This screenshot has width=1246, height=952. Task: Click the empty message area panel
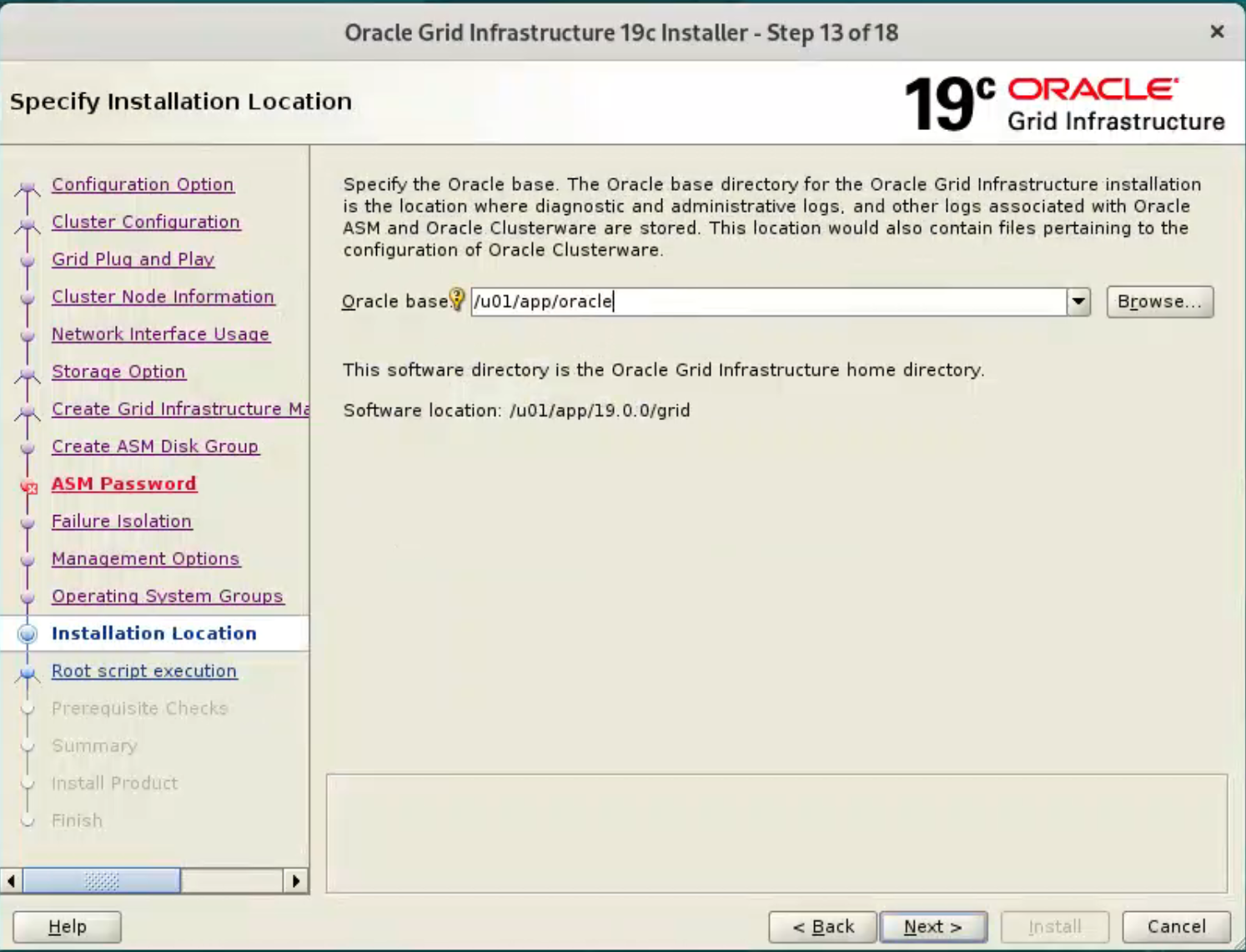pos(776,834)
